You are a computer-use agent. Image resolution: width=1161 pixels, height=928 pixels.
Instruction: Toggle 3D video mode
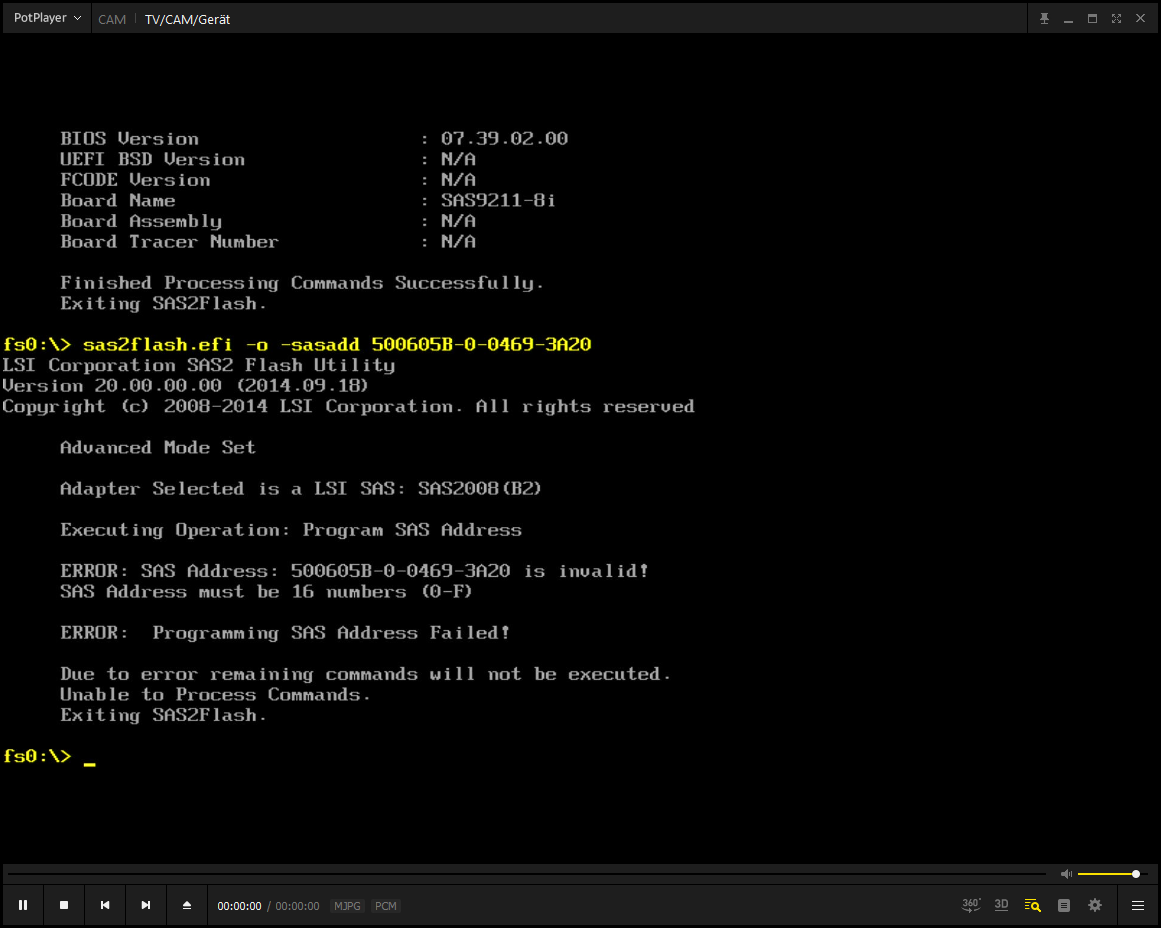[1001, 905]
